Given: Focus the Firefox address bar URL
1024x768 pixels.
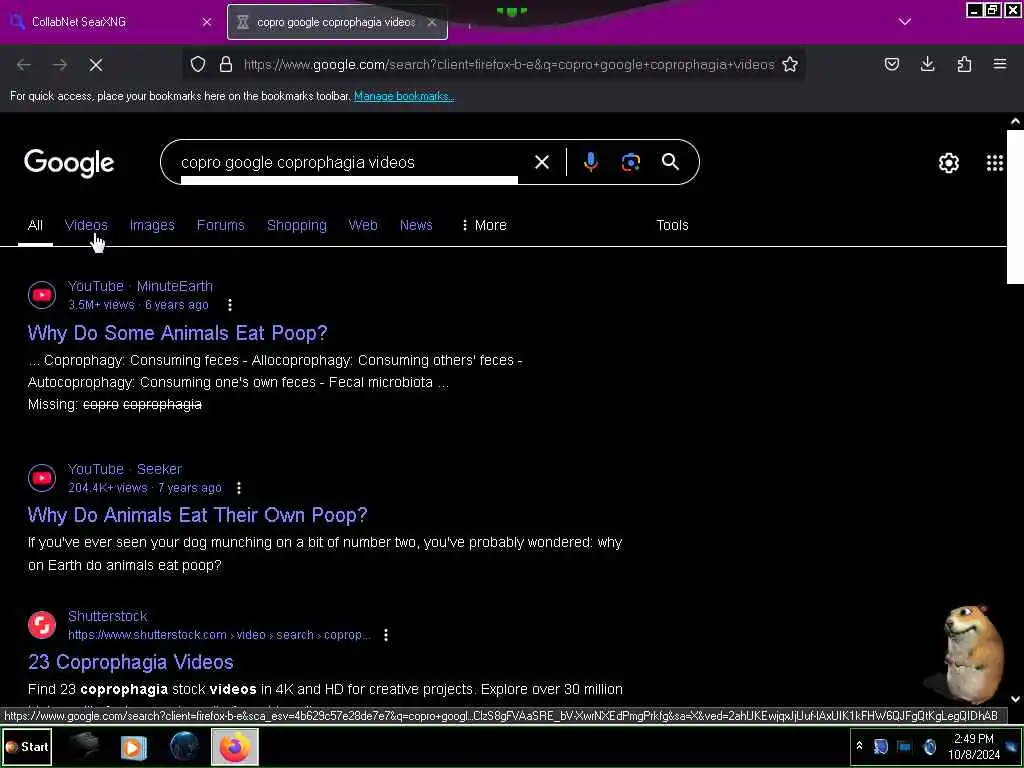Looking at the screenshot, I should [509, 64].
